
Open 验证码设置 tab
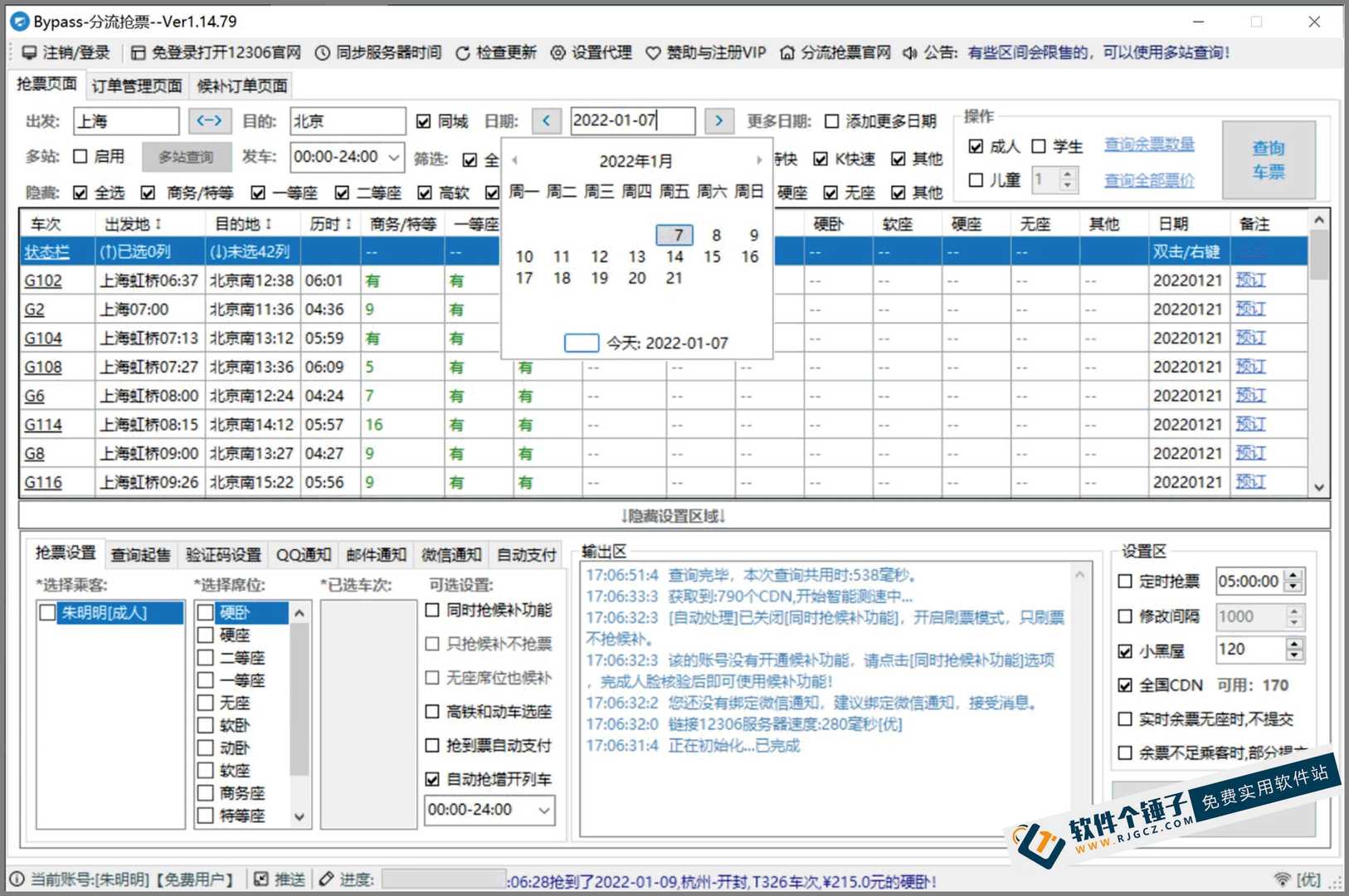(223, 555)
